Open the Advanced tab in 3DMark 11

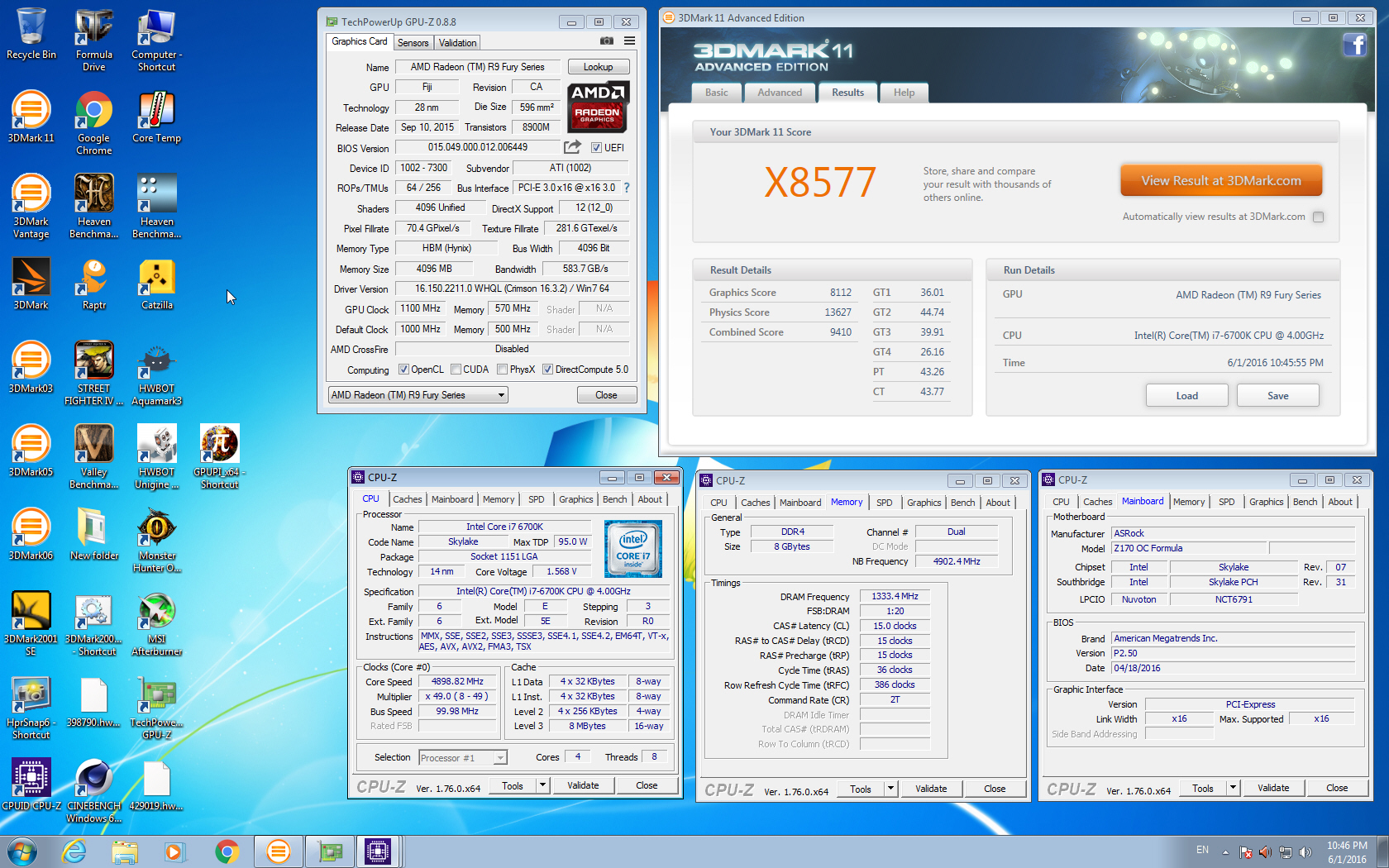[x=780, y=93]
